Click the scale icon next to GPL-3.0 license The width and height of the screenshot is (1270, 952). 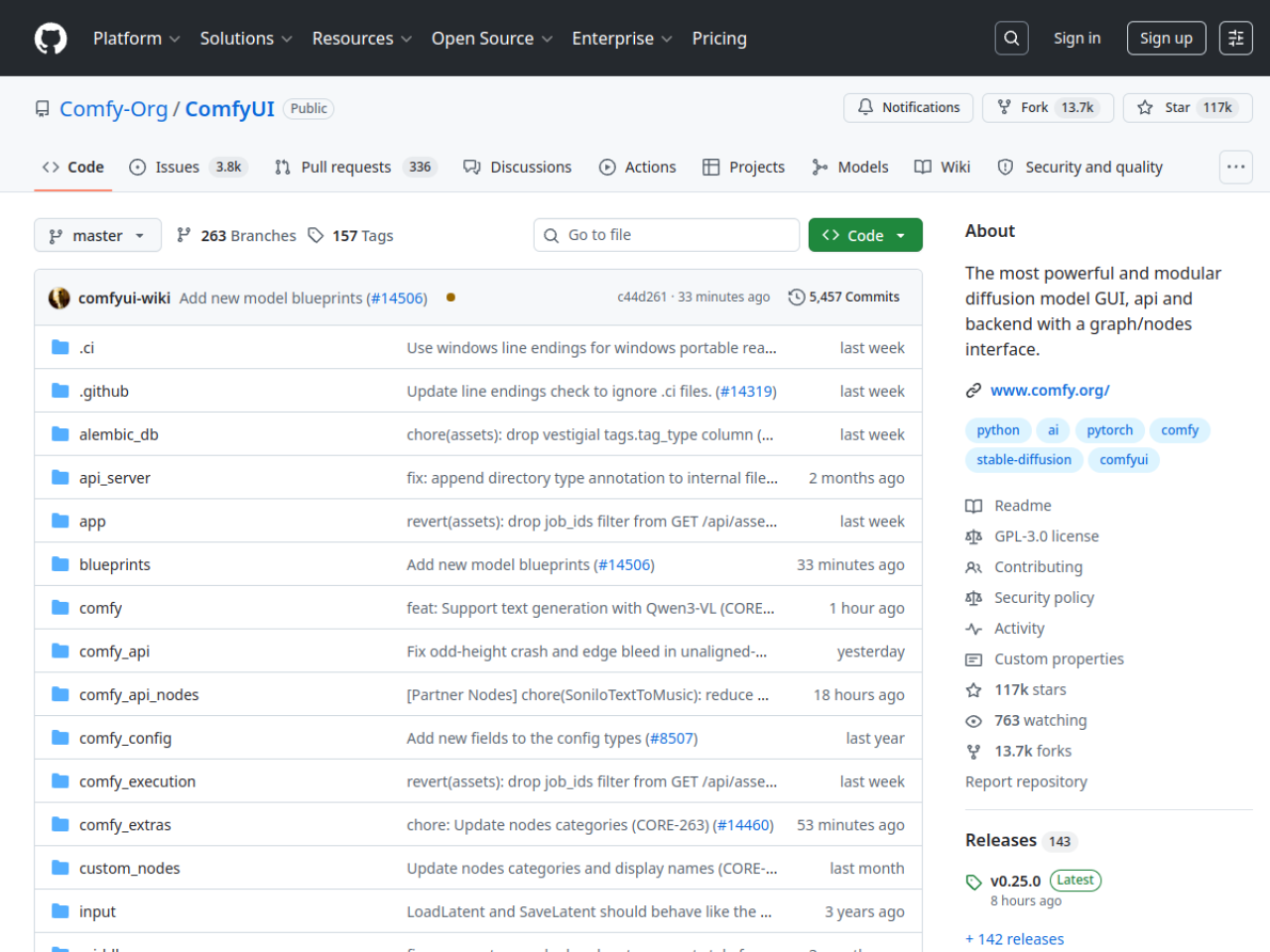tap(973, 536)
